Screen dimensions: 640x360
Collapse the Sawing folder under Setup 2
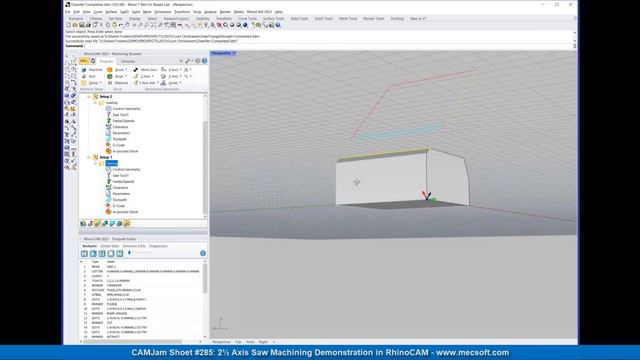[95, 103]
